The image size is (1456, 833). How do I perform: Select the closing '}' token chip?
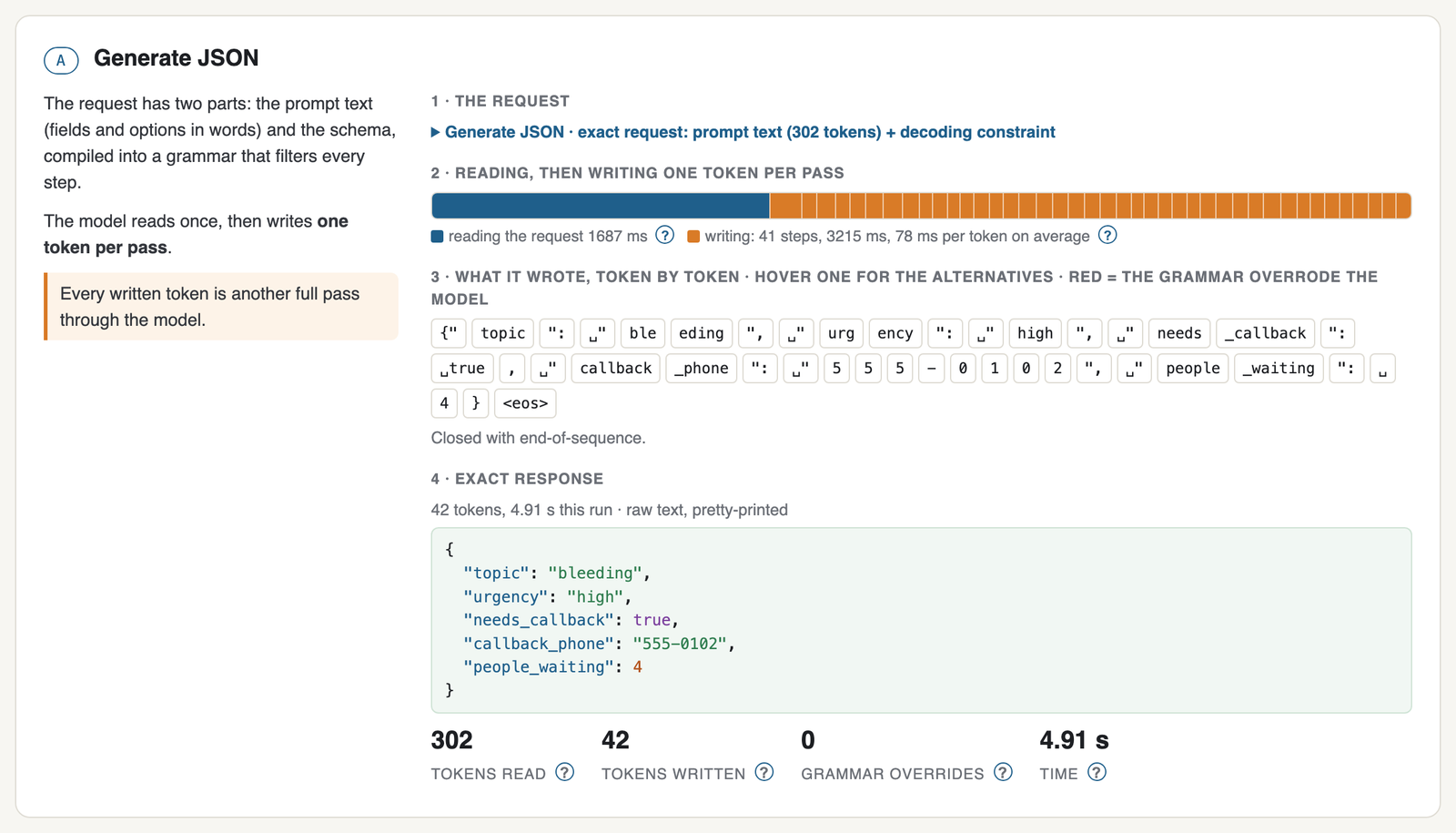pos(476,403)
